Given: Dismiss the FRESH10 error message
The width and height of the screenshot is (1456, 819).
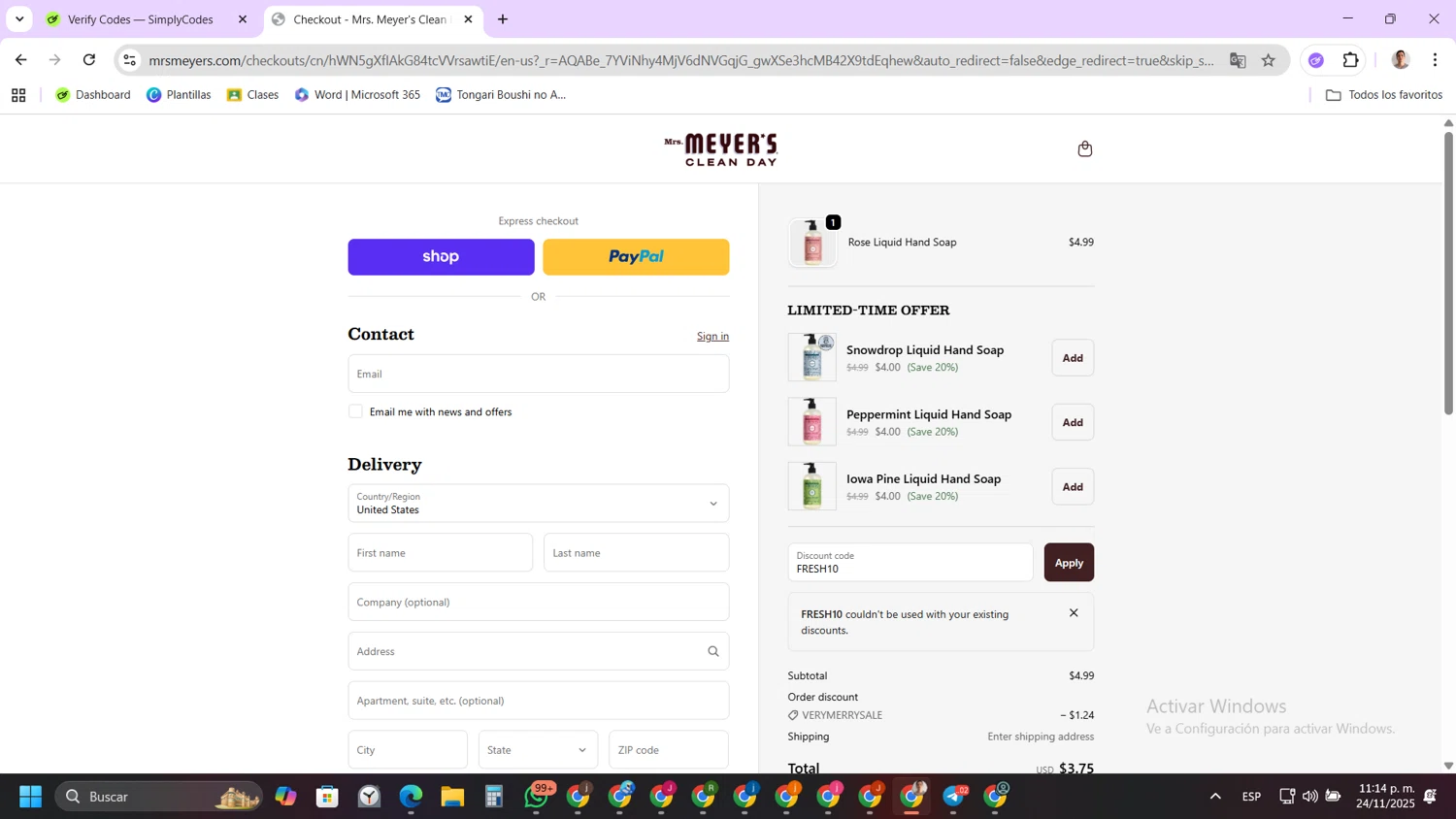Looking at the screenshot, I should coord(1074,612).
